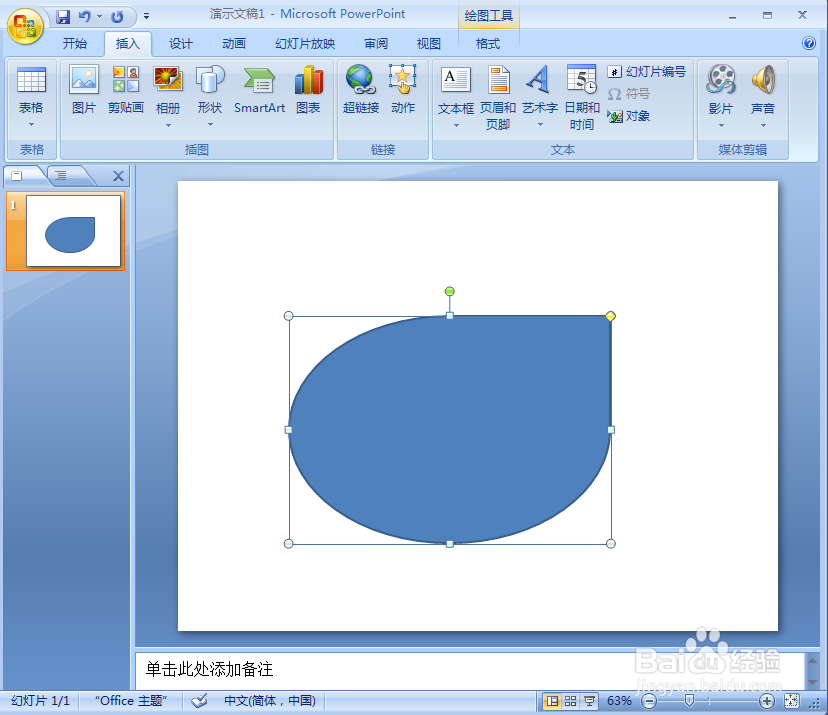Insert a SmartArt graphic

[259, 90]
